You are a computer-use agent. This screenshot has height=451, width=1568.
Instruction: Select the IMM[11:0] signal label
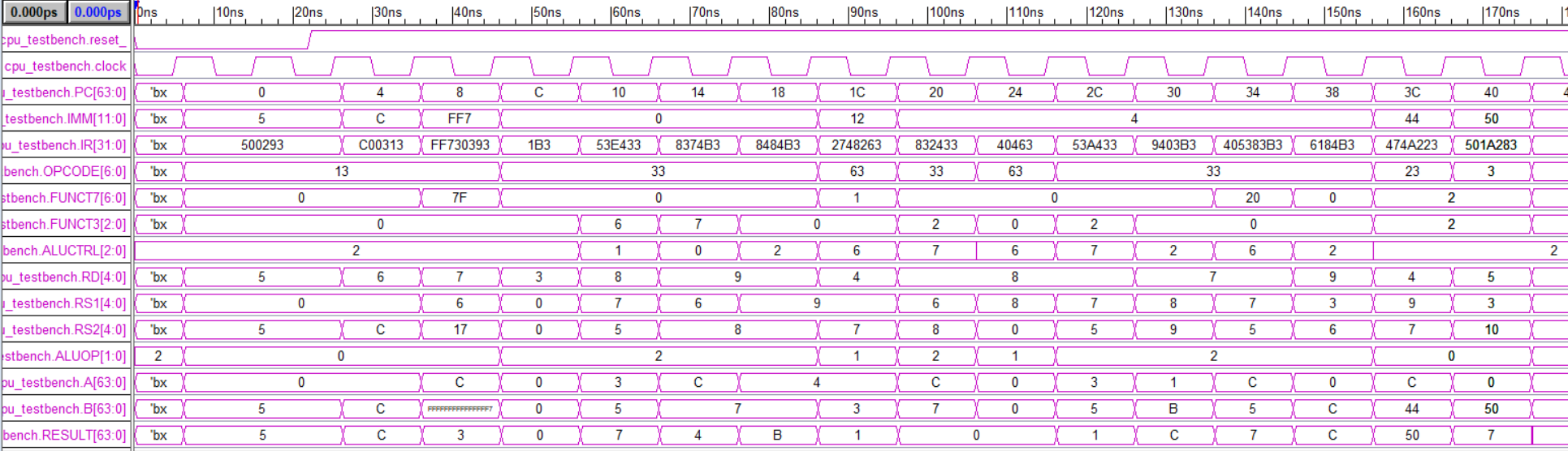(65, 119)
